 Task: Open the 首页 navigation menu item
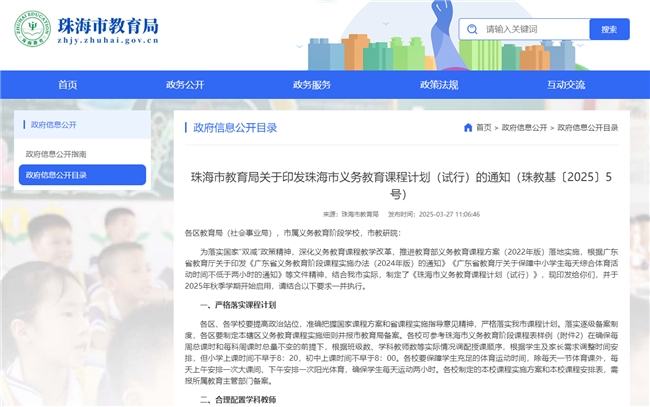point(68,85)
